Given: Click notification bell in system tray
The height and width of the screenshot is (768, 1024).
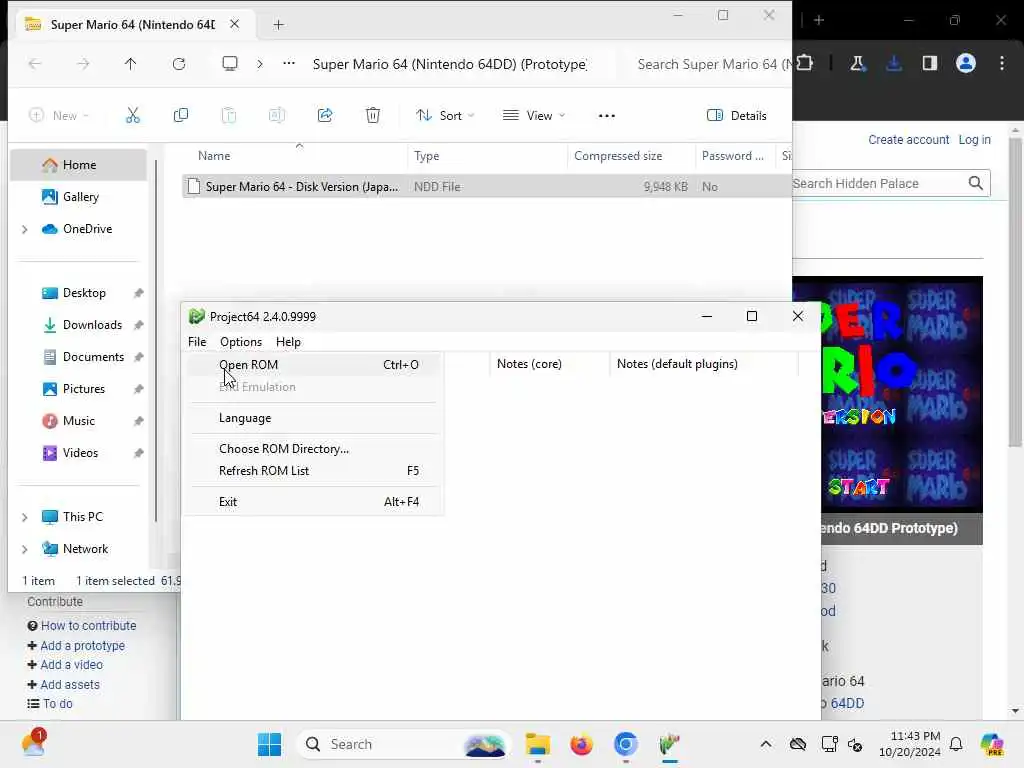Looking at the screenshot, I should (x=956, y=744).
